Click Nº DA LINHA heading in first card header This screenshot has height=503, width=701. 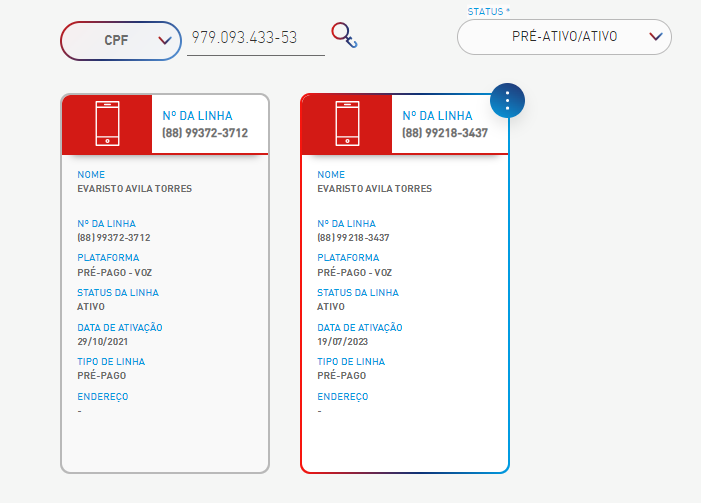(x=197, y=116)
